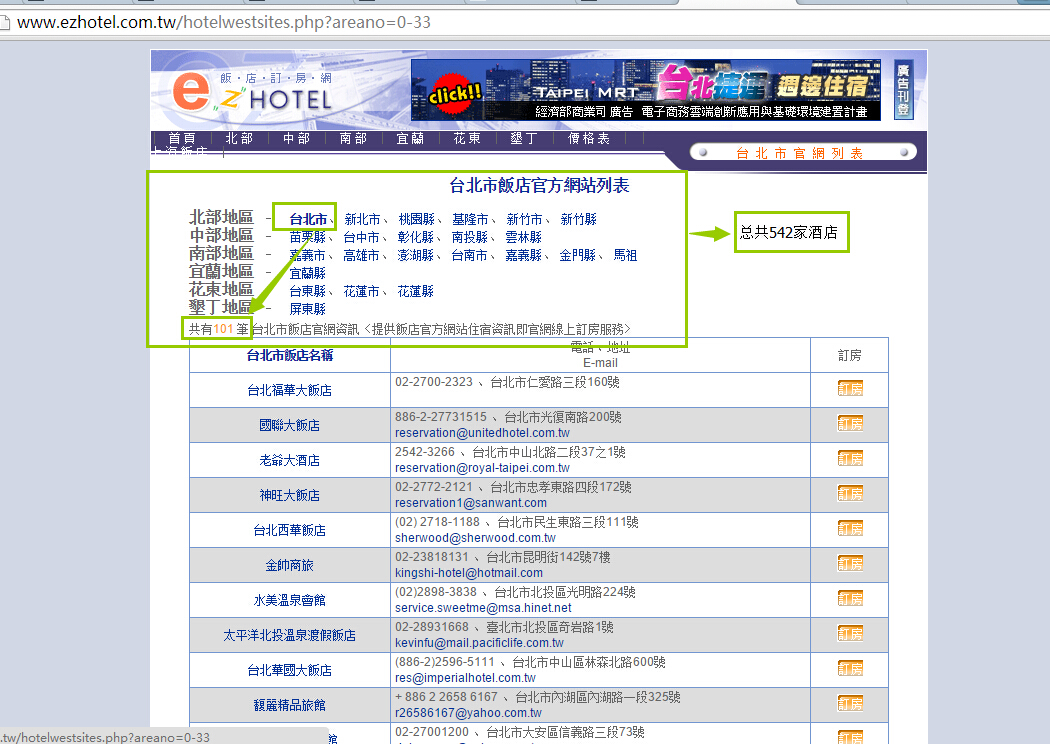Open 神旺大飯店 hotel link
The image size is (1050, 744).
pos(289,495)
